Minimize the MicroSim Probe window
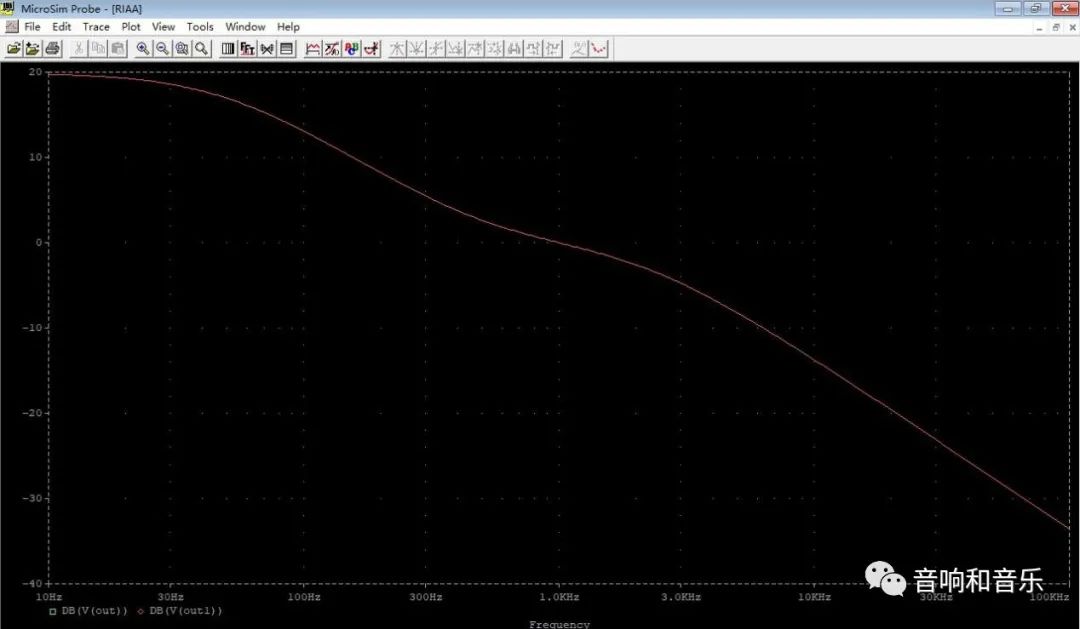The height and width of the screenshot is (629, 1080). pos(1008,8)
